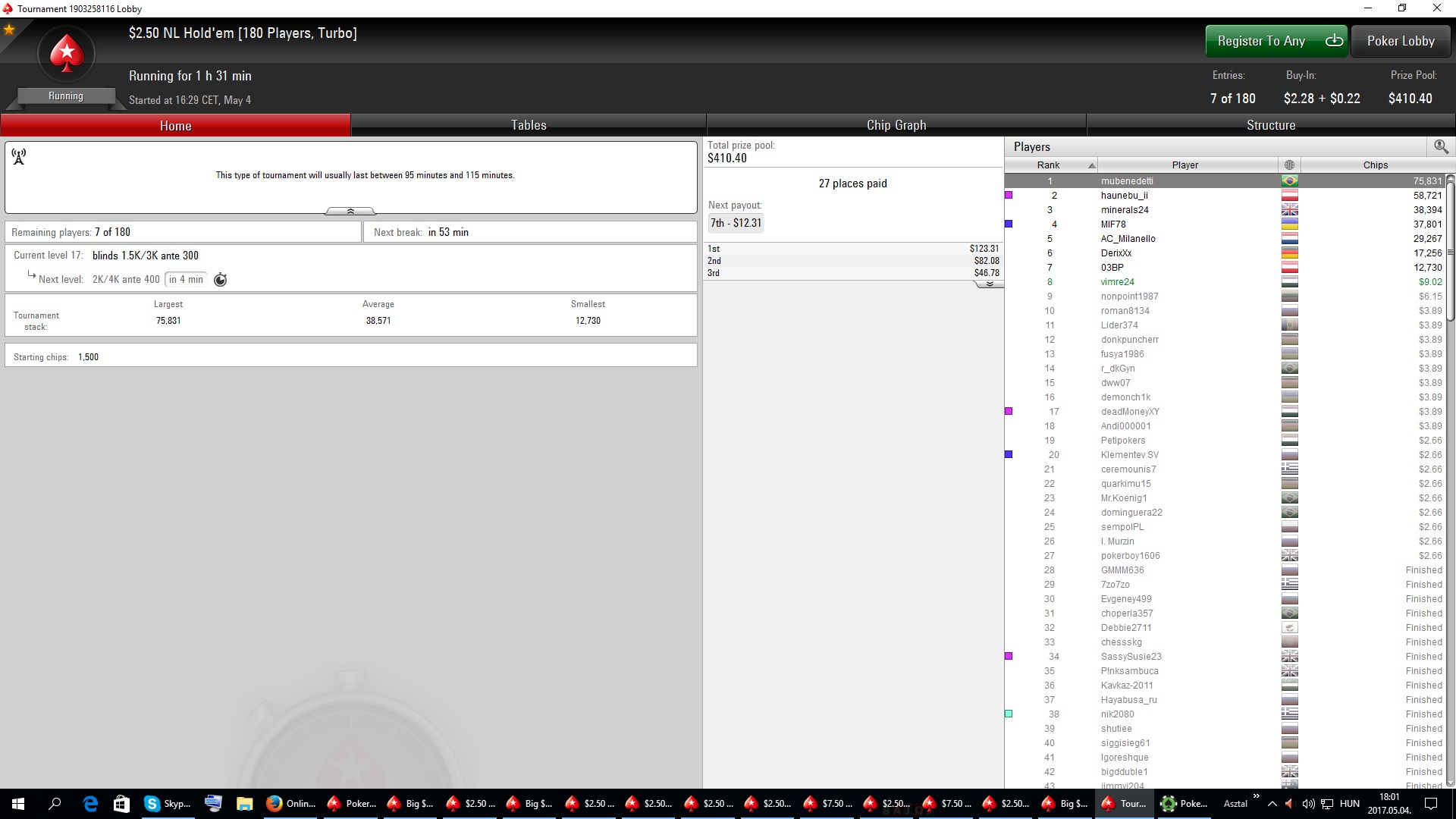1456x819 pixels.
Task: Expand the full payout list arrow
Action: click(989, 284)
